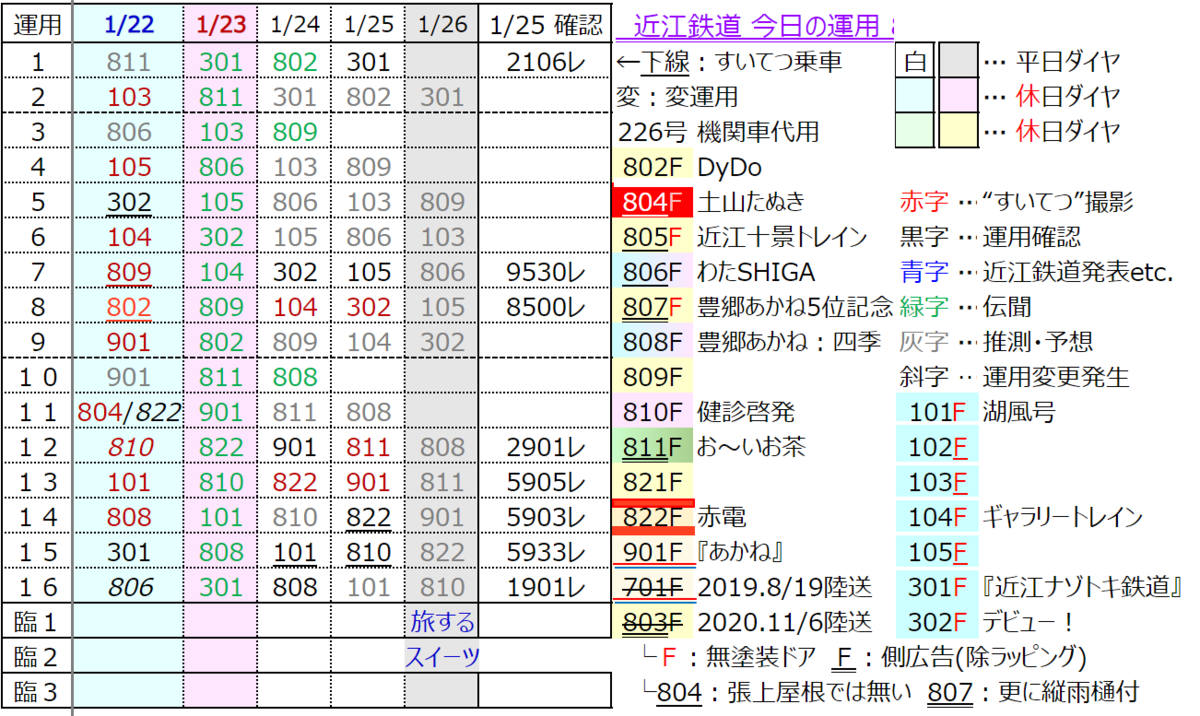Select the 821F legend cell
Viewport: 1200px width, 716px height.
click(x=652, y=482)
